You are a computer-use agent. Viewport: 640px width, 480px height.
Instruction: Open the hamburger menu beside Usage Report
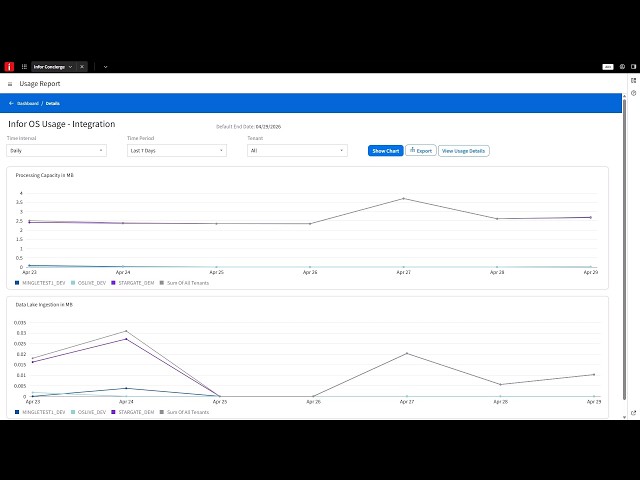(10, 84)
